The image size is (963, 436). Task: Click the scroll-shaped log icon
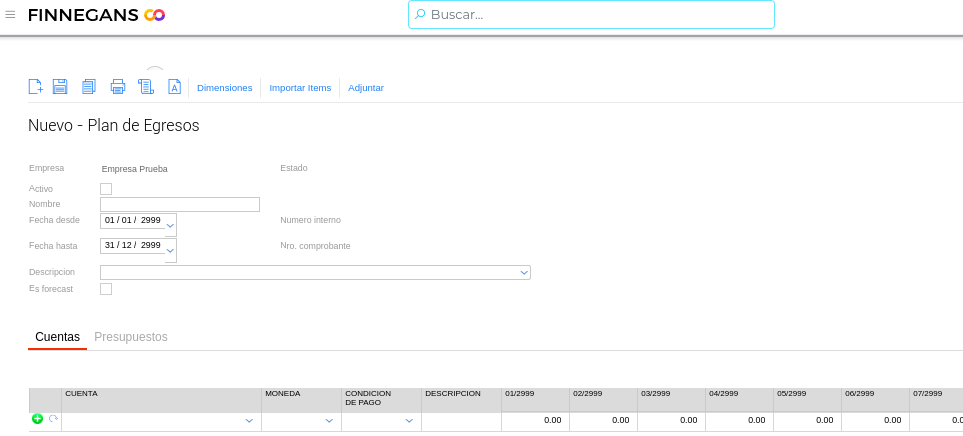click(x=146, y=87)
